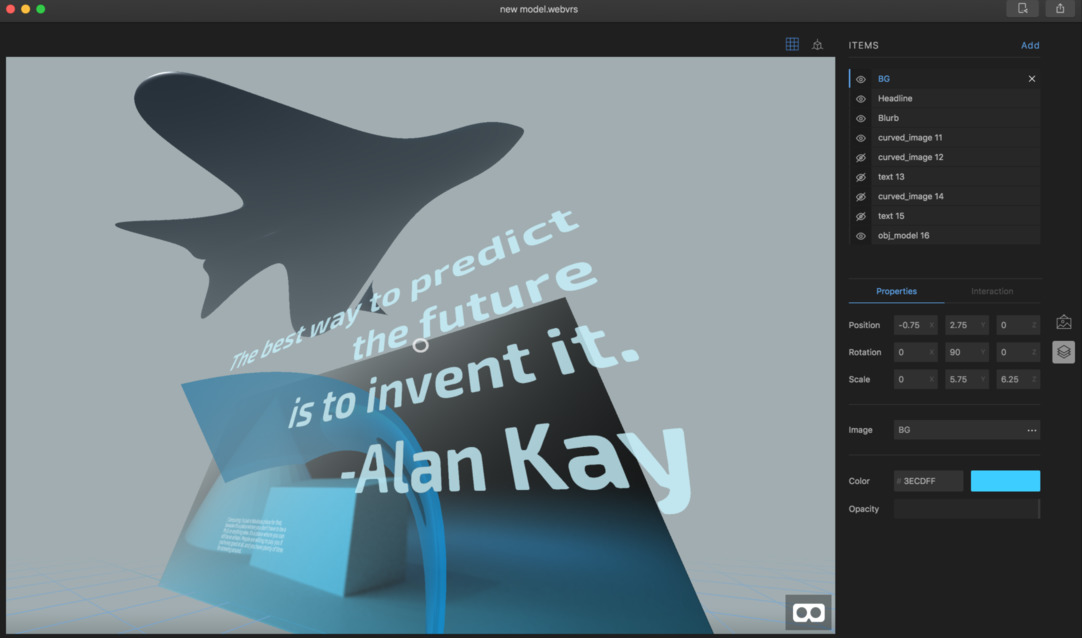The image size is (1082, 638).
Task: Open the Image field's three-dot picker
Action: [x=1031, y=430]
